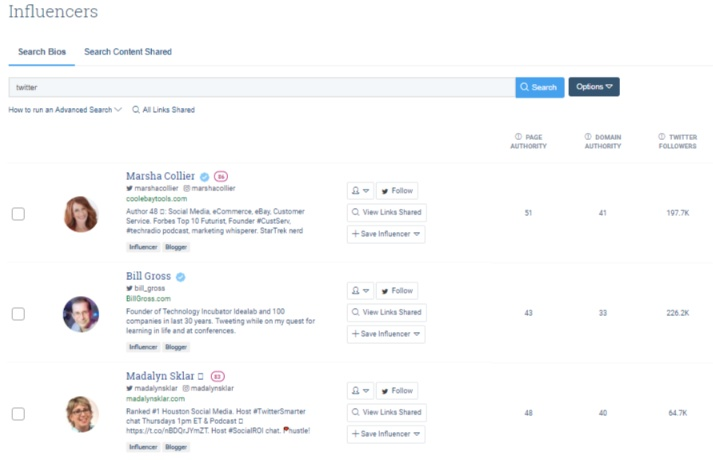Screen dimensions: 713x460
Task: Tick the checkbox for Marsha Collier
Action: pos(18,214)
